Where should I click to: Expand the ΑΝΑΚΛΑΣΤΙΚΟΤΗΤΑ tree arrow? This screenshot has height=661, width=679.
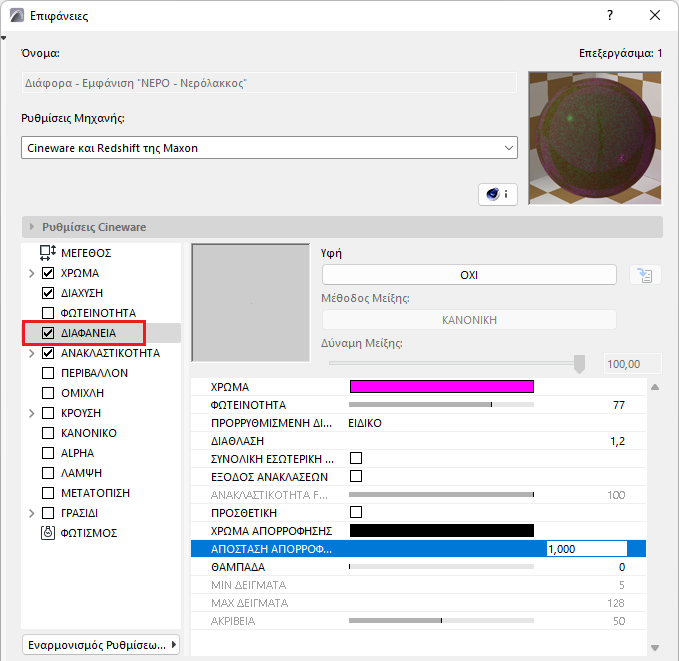[32, 353]
